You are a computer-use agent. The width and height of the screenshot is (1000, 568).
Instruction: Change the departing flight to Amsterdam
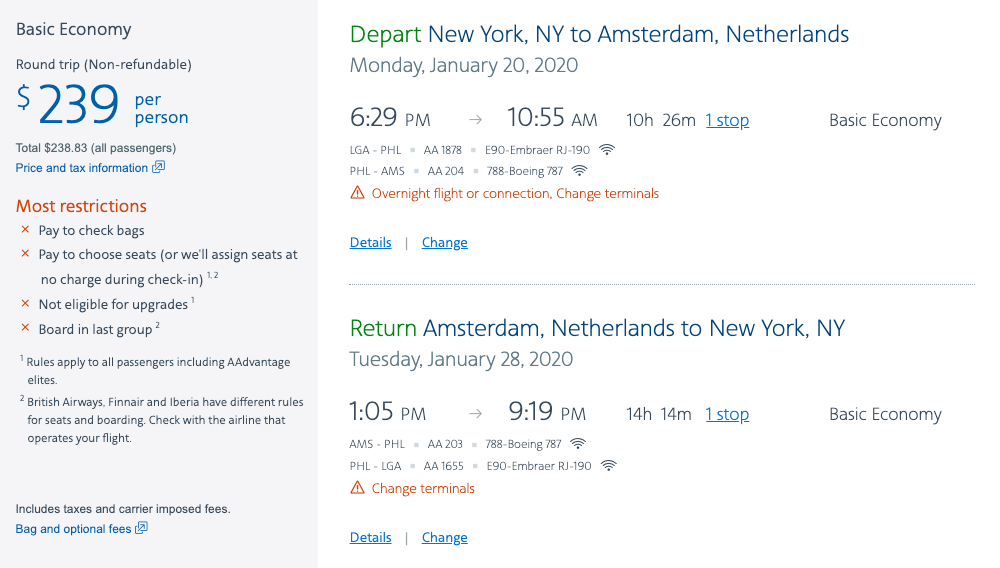click(444, 243)
